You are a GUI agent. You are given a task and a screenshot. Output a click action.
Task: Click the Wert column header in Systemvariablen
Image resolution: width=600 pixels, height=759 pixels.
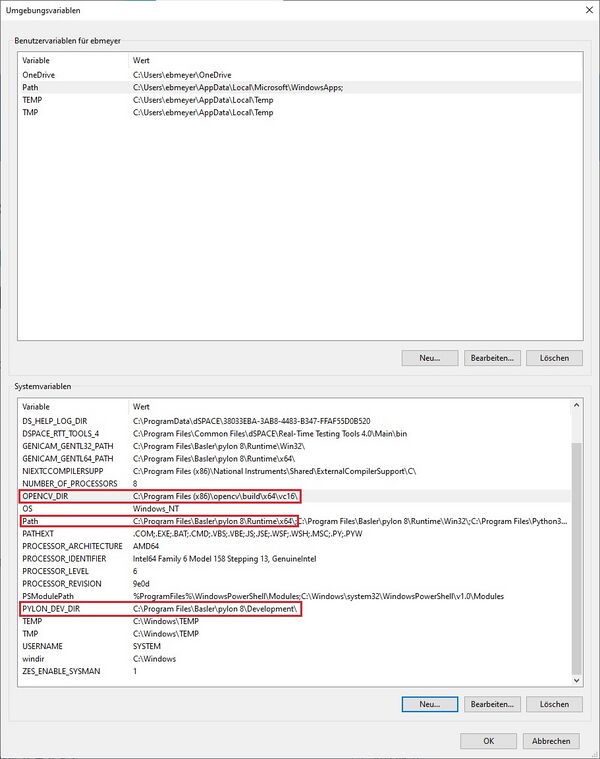[x=142, y=407]
